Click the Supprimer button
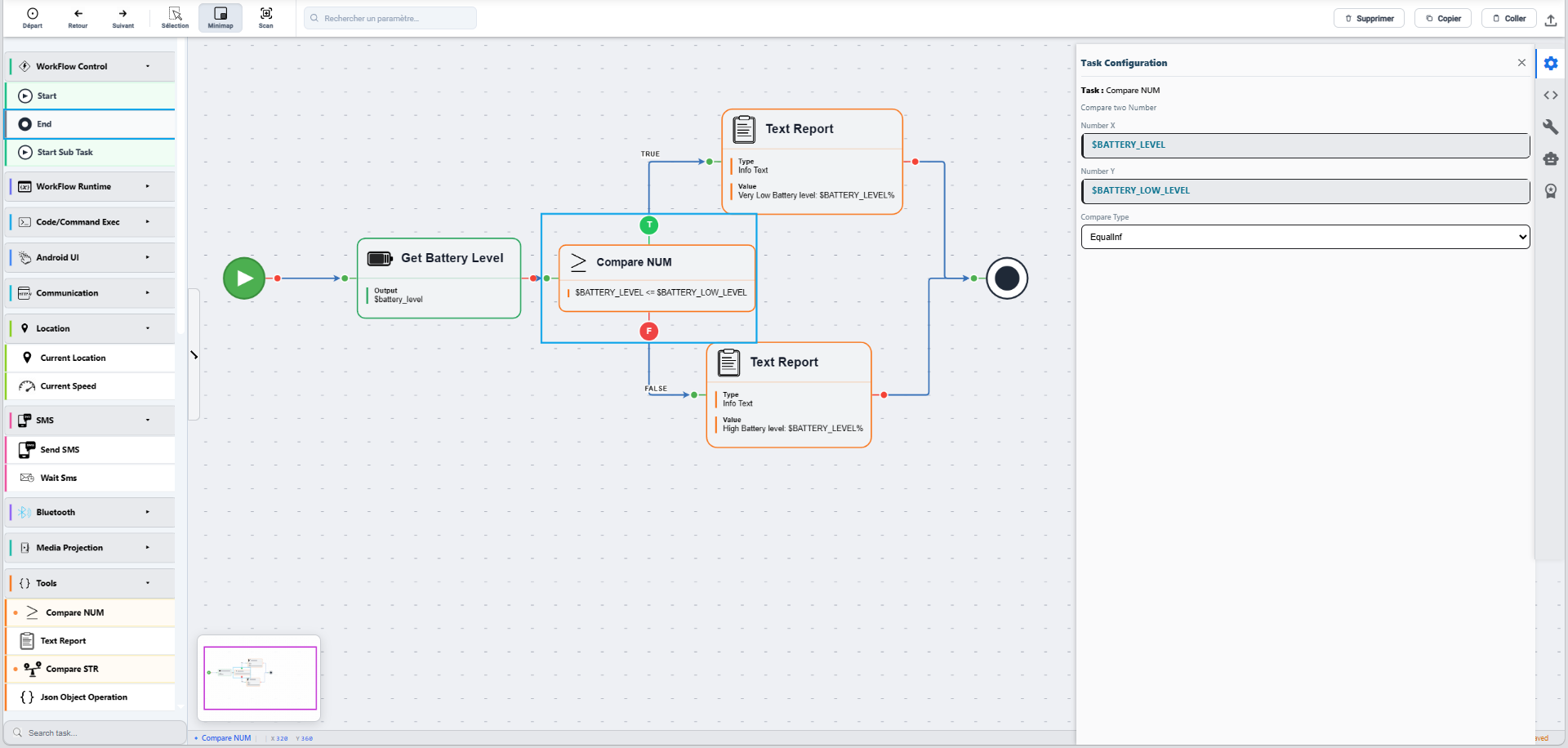Viewport: 1568px width, 748px height. coord(1369,18)
